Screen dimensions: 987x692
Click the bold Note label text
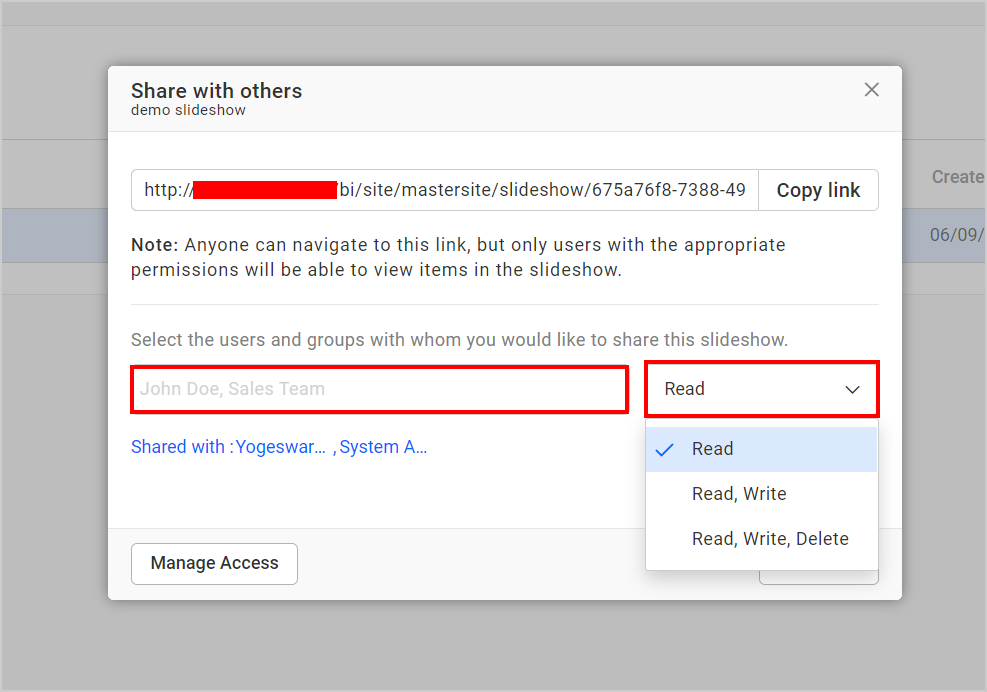(x=155, y=245)
